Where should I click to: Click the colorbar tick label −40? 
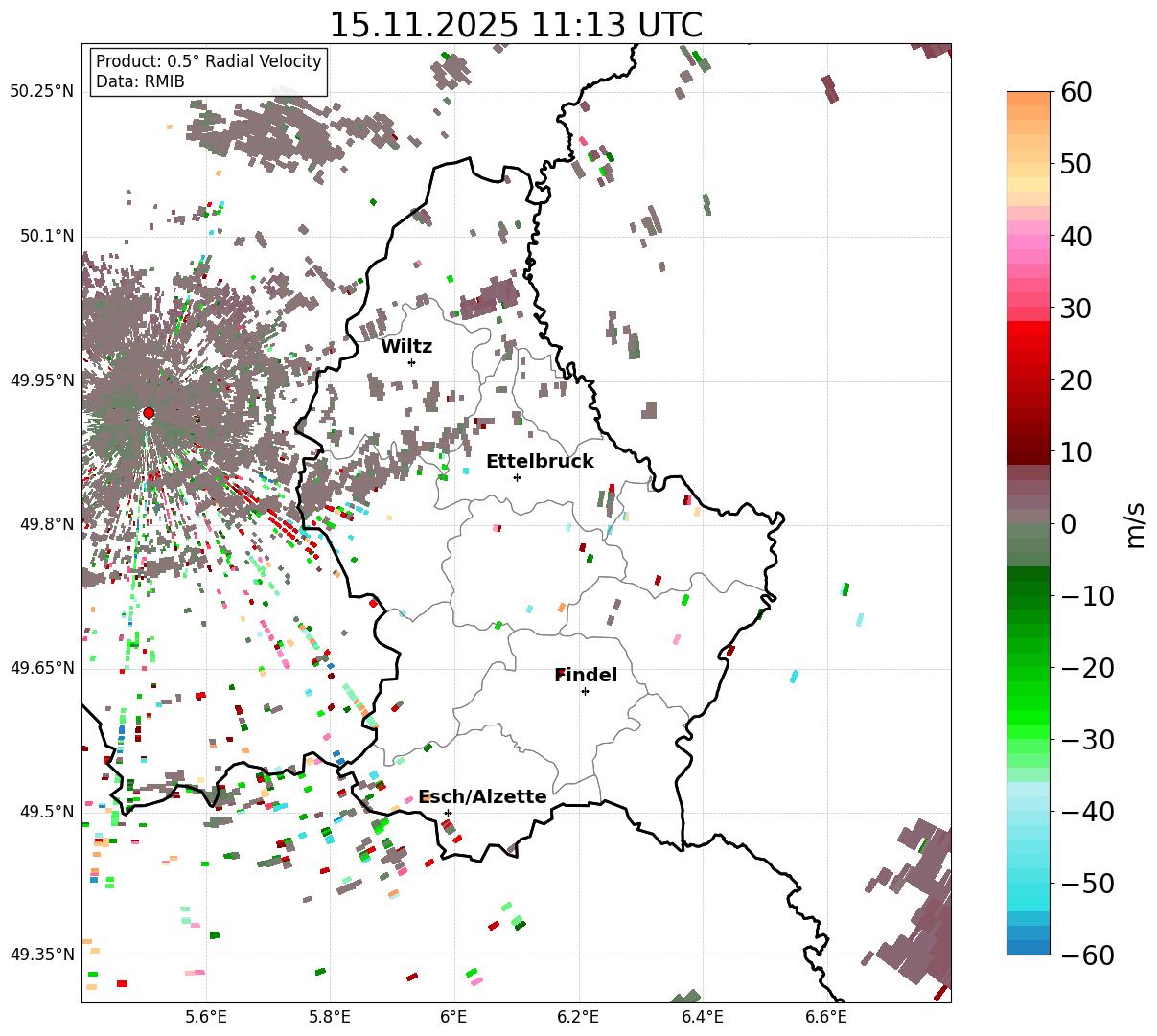(x=1088, y=811)
